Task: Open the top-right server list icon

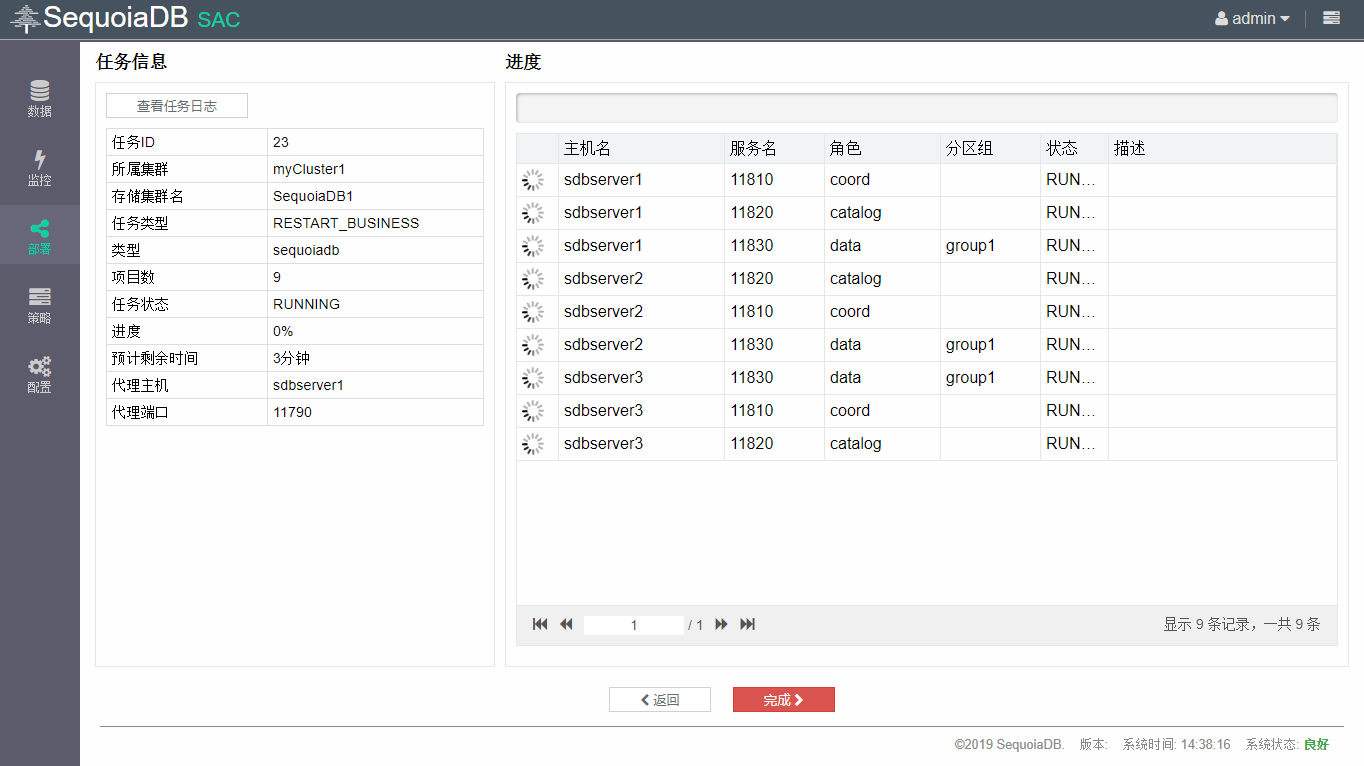Action: (1331, 18)
